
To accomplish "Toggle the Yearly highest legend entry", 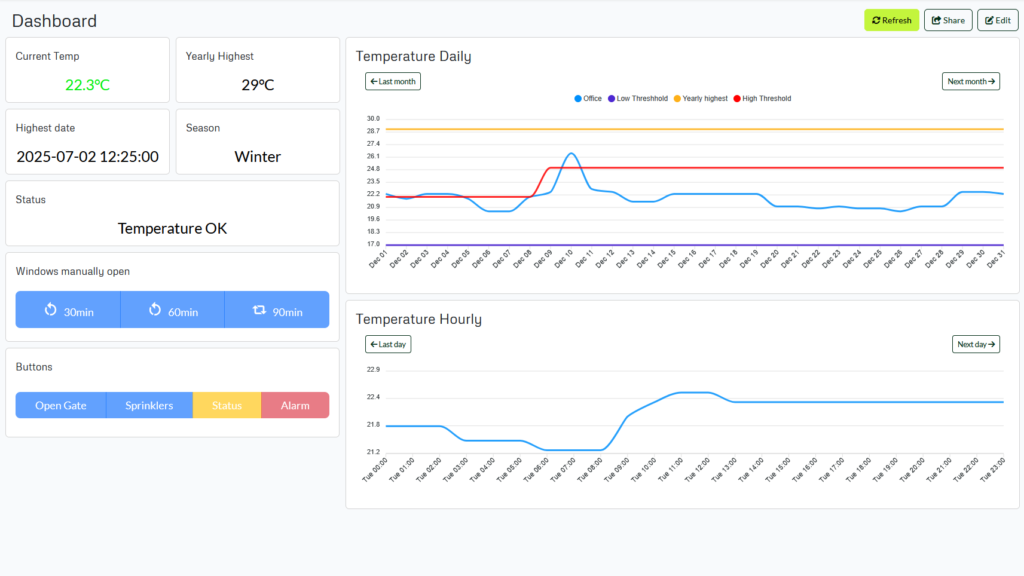I will click(x=704, y=98).
